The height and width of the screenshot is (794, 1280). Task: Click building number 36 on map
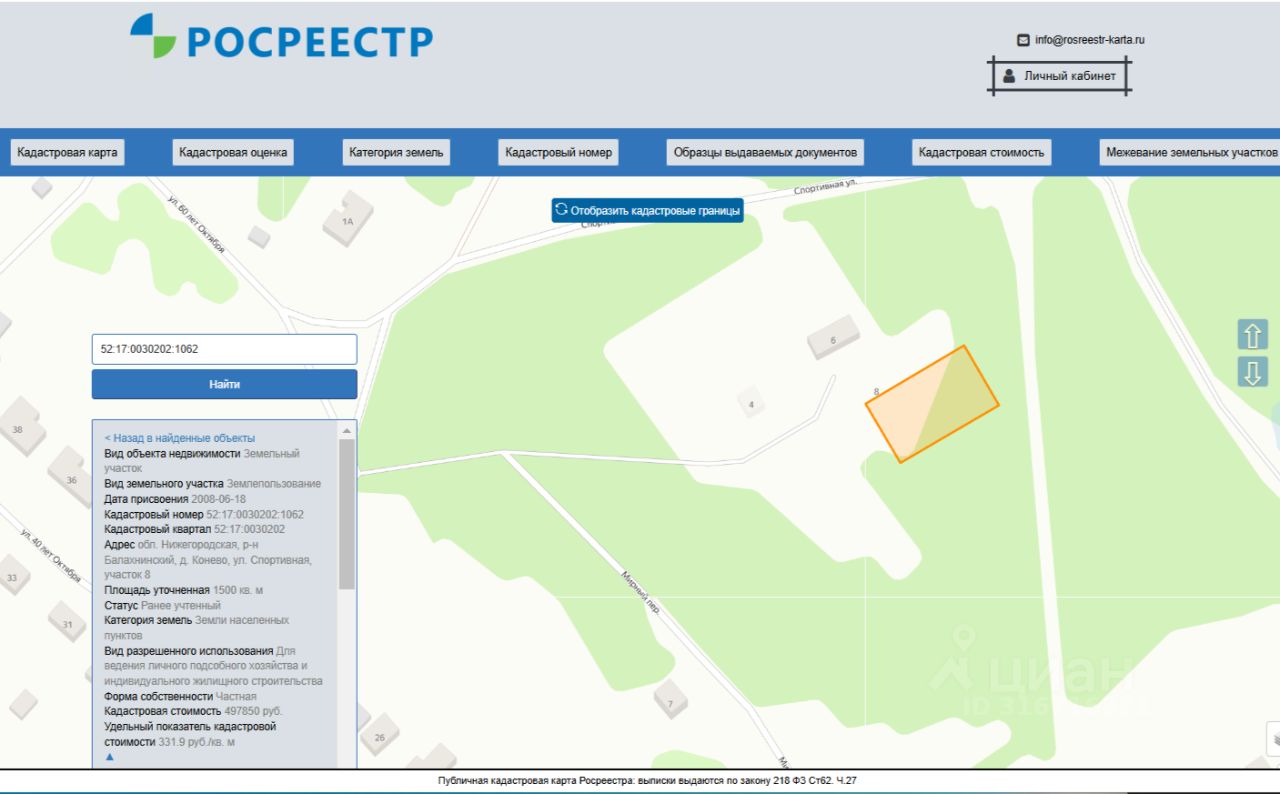(x=70, y=477)
